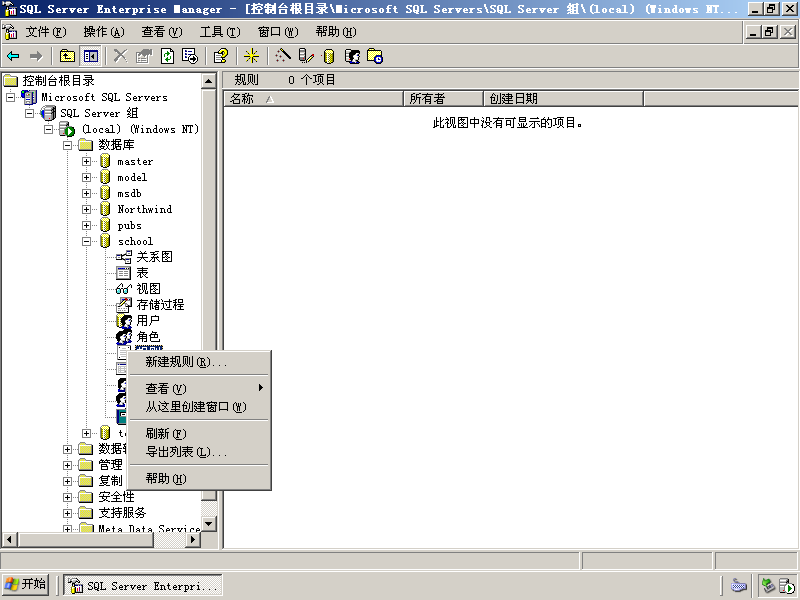Sort by the 创建日期 column header
The width and height of the screenshot is (800, 600).
coord(563,99)
